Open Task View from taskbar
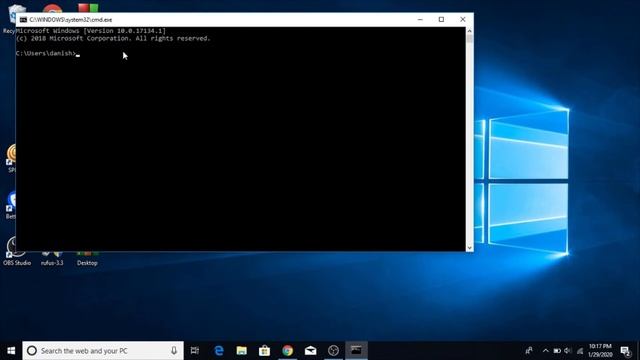Viewport: 640px width, 360px height. click(195, 351)
